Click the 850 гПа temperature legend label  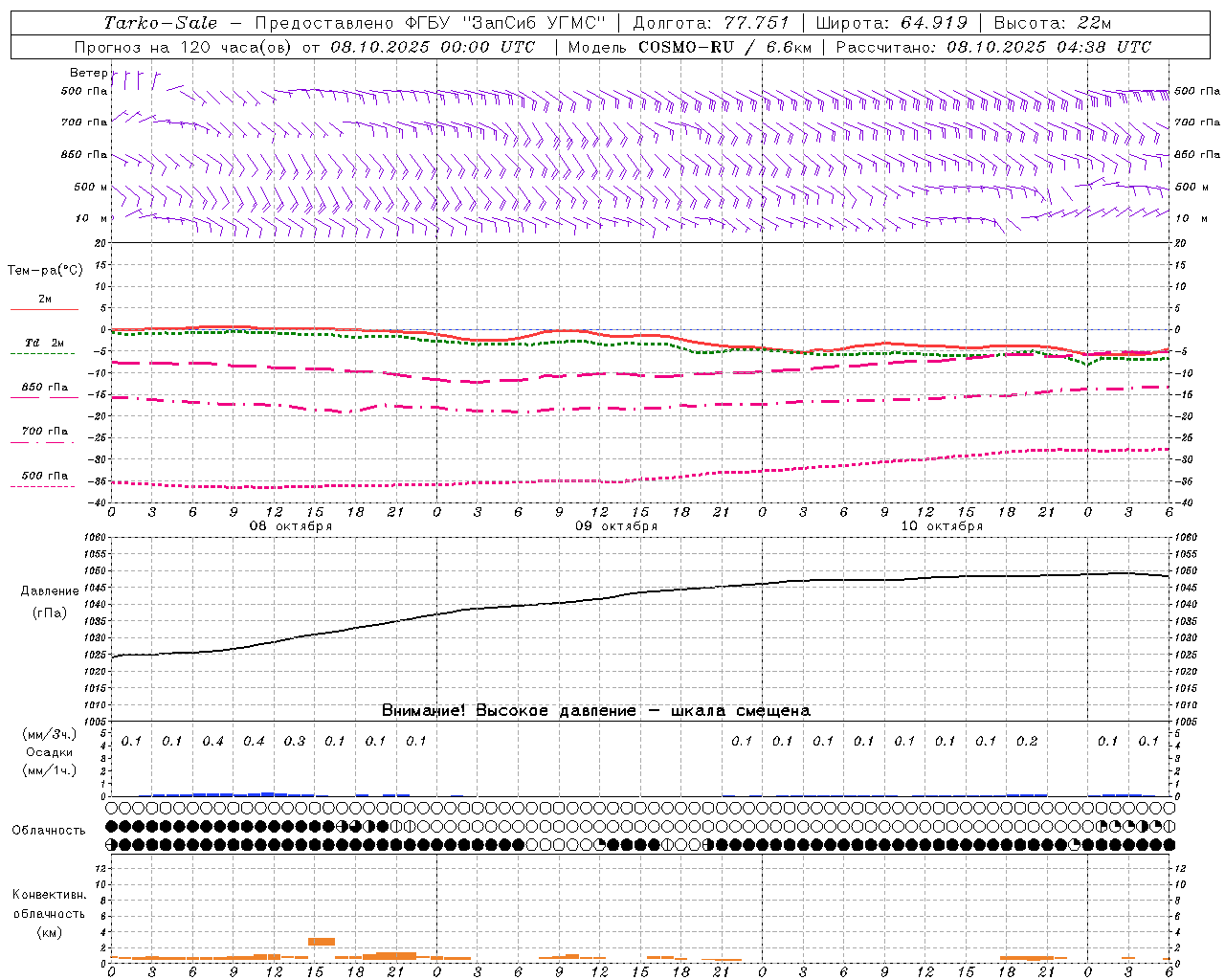[45, 388]
